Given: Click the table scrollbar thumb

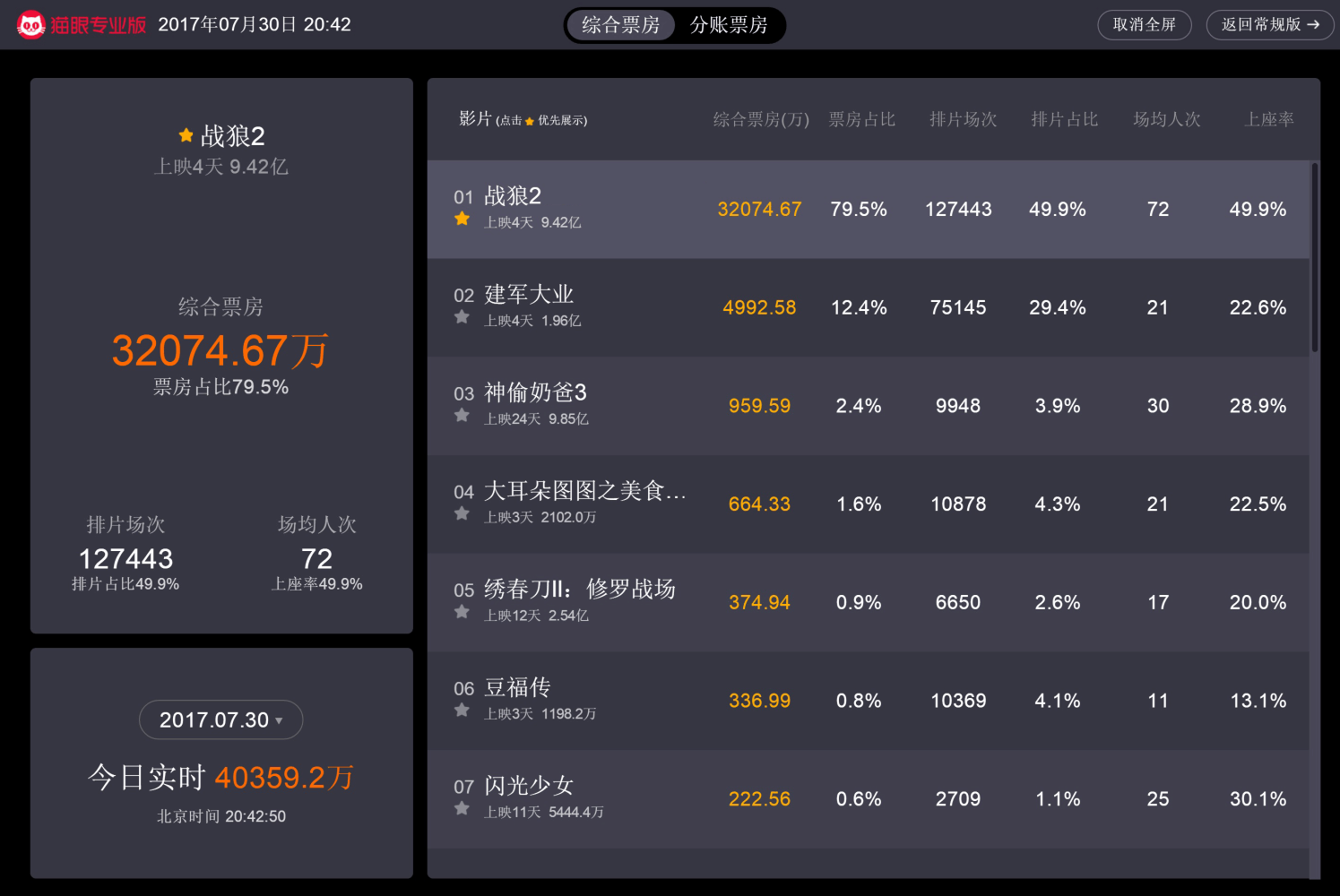Looking at the screenshot, I should (x=1315, y=257).
